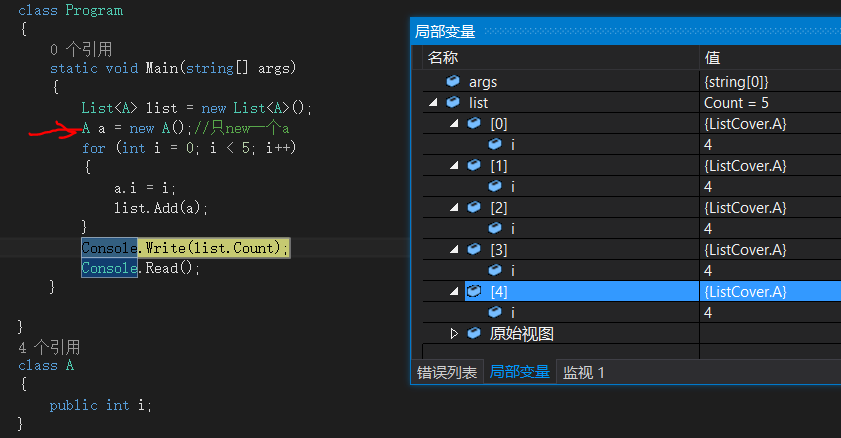
Task: Switch to the 错误列表 tab
Action: coord(447,372)
